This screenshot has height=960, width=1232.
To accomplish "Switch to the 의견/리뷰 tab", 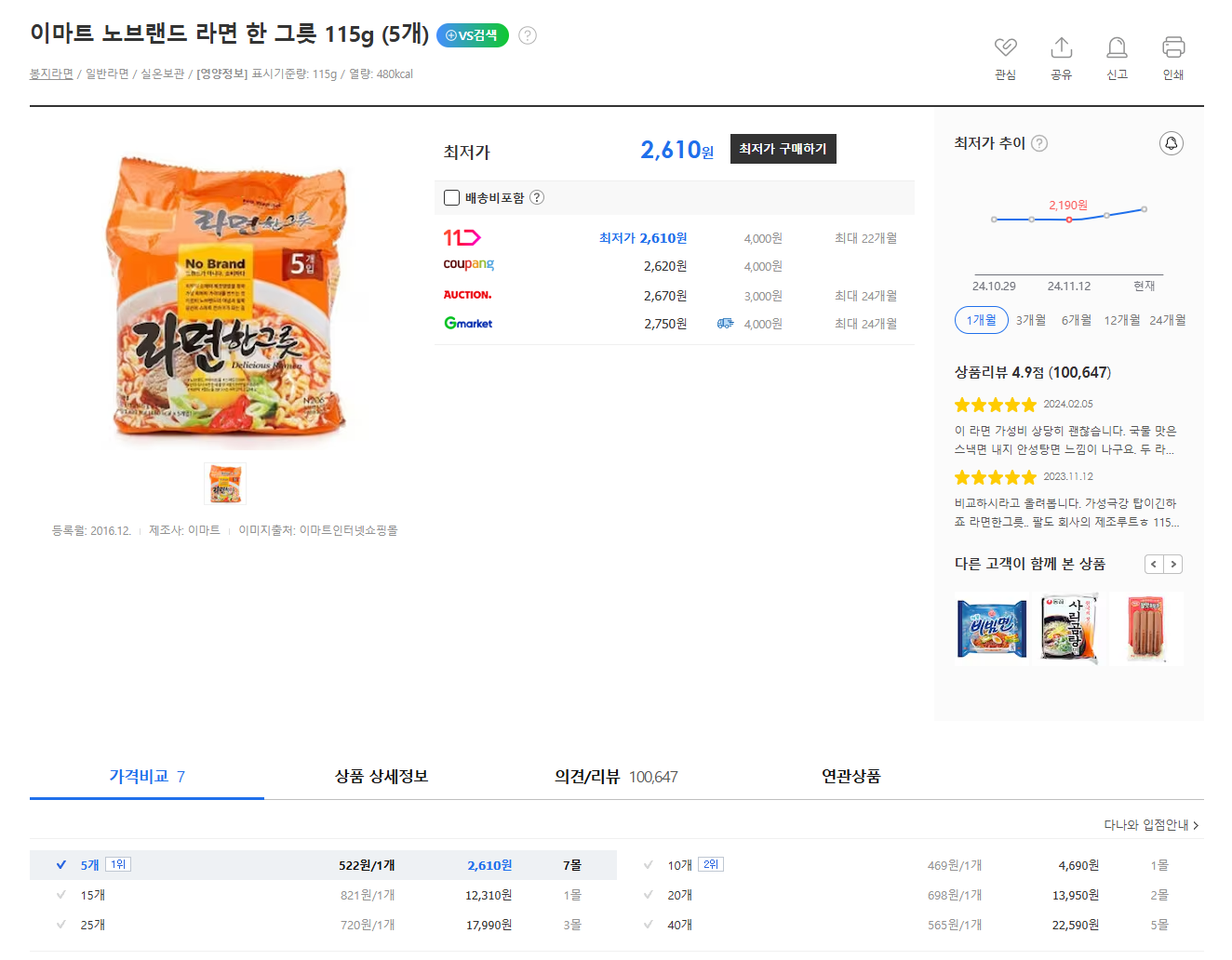I will pyautogui.click(x=616, y=777).
